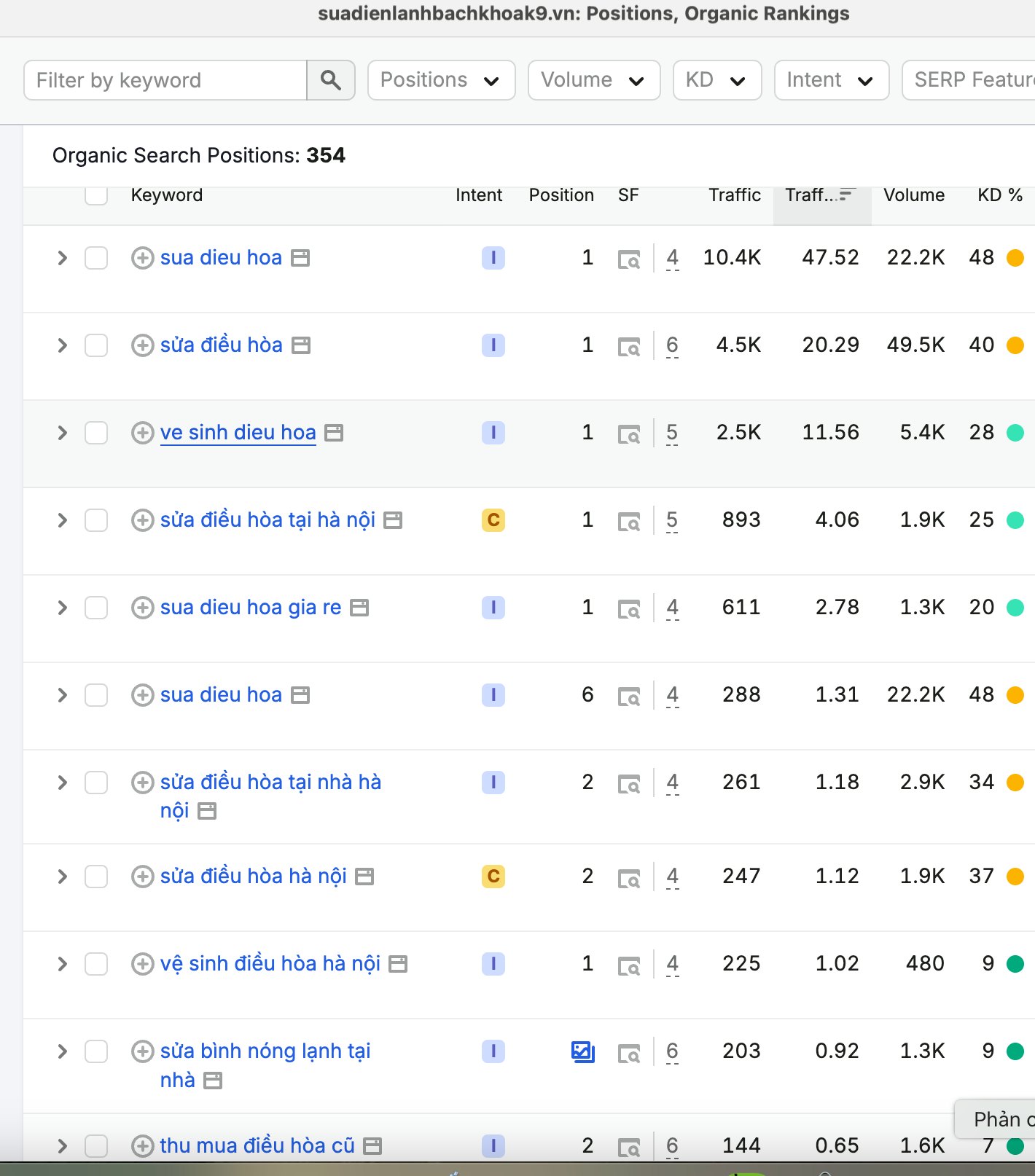Tick checkbox for 'sửa điều hòa tại hà nội'
Screen dimensions: 1035x1176
point(96,520)
